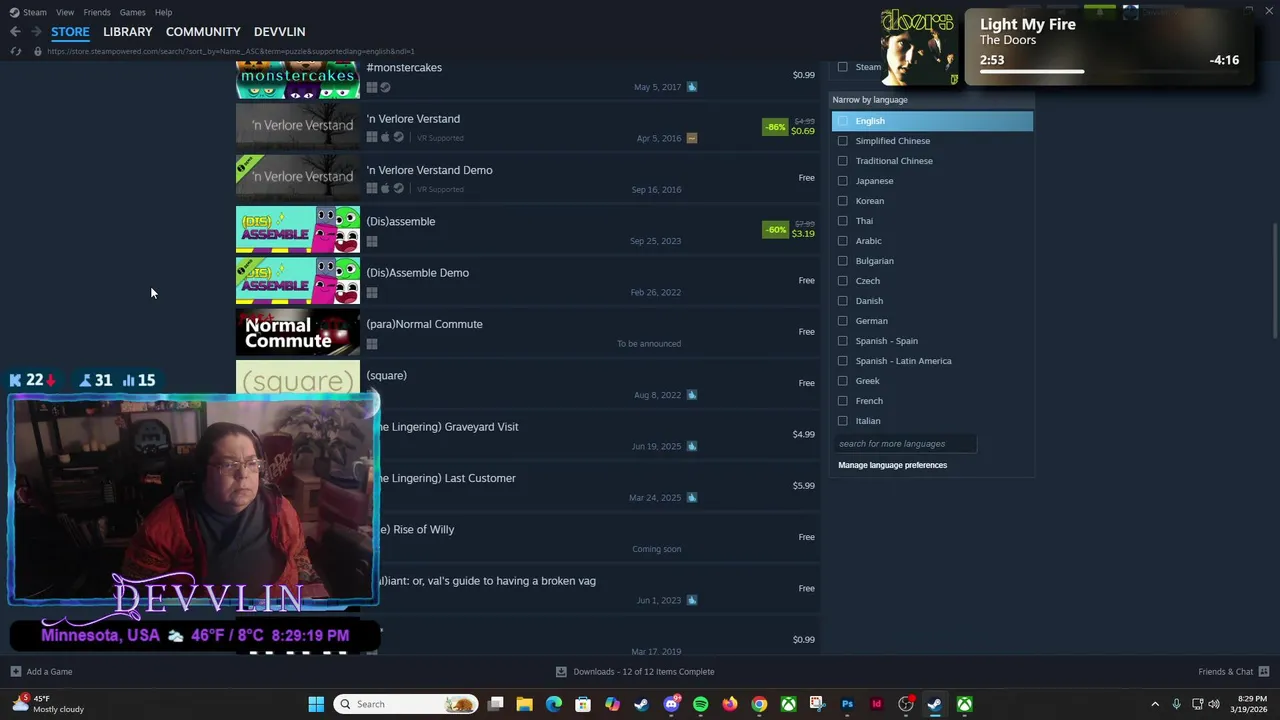Select the Italian language checkbox
The height and width of the screenshot is (720, 1280).
(842, 421)
